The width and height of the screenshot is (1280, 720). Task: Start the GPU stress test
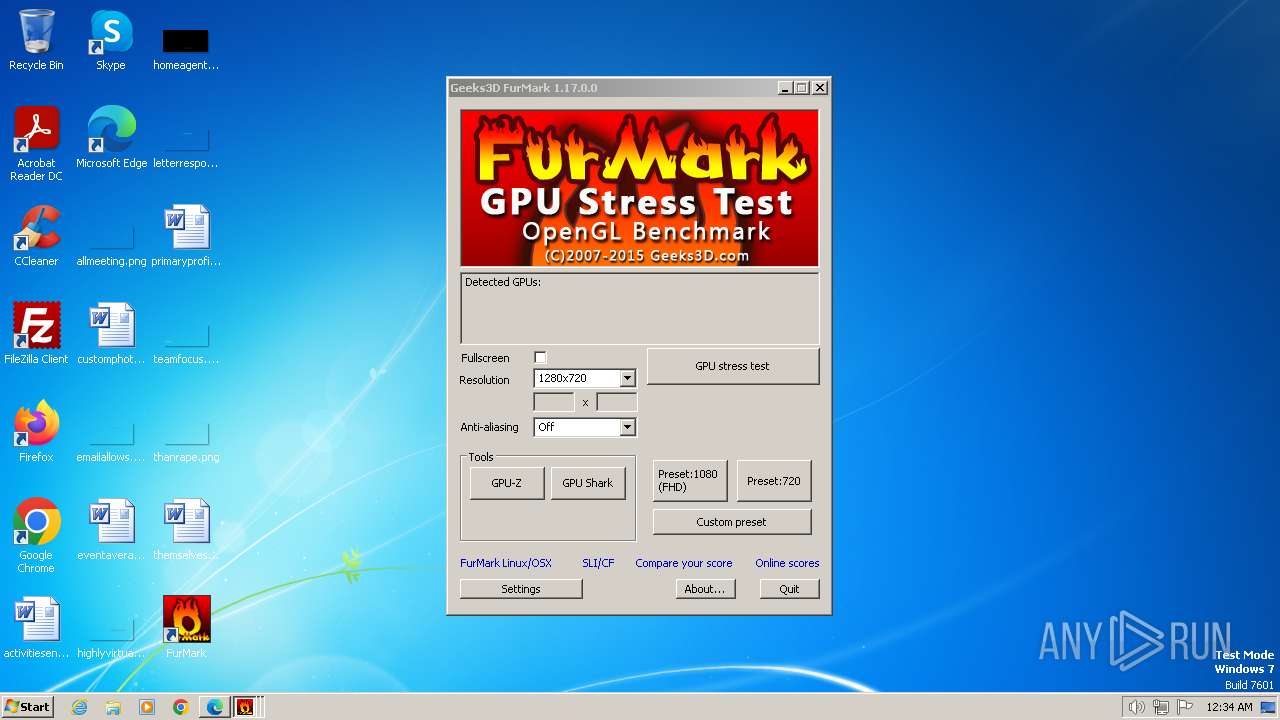pyautogui.click(x=733, y=366)
